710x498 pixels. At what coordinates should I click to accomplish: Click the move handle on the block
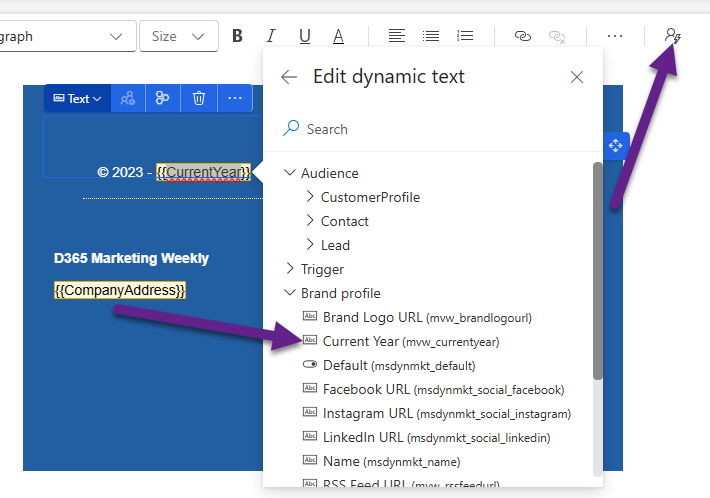coord(615,146)
